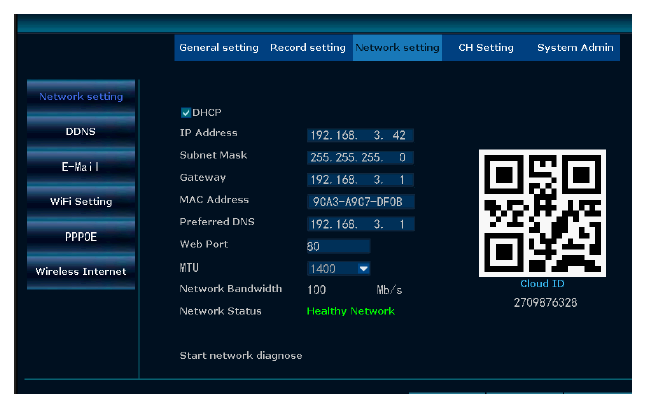This screenshot has width=646, height=408.
Task: Open the Wireless Internet sidebar section
Action: point(81,272)
